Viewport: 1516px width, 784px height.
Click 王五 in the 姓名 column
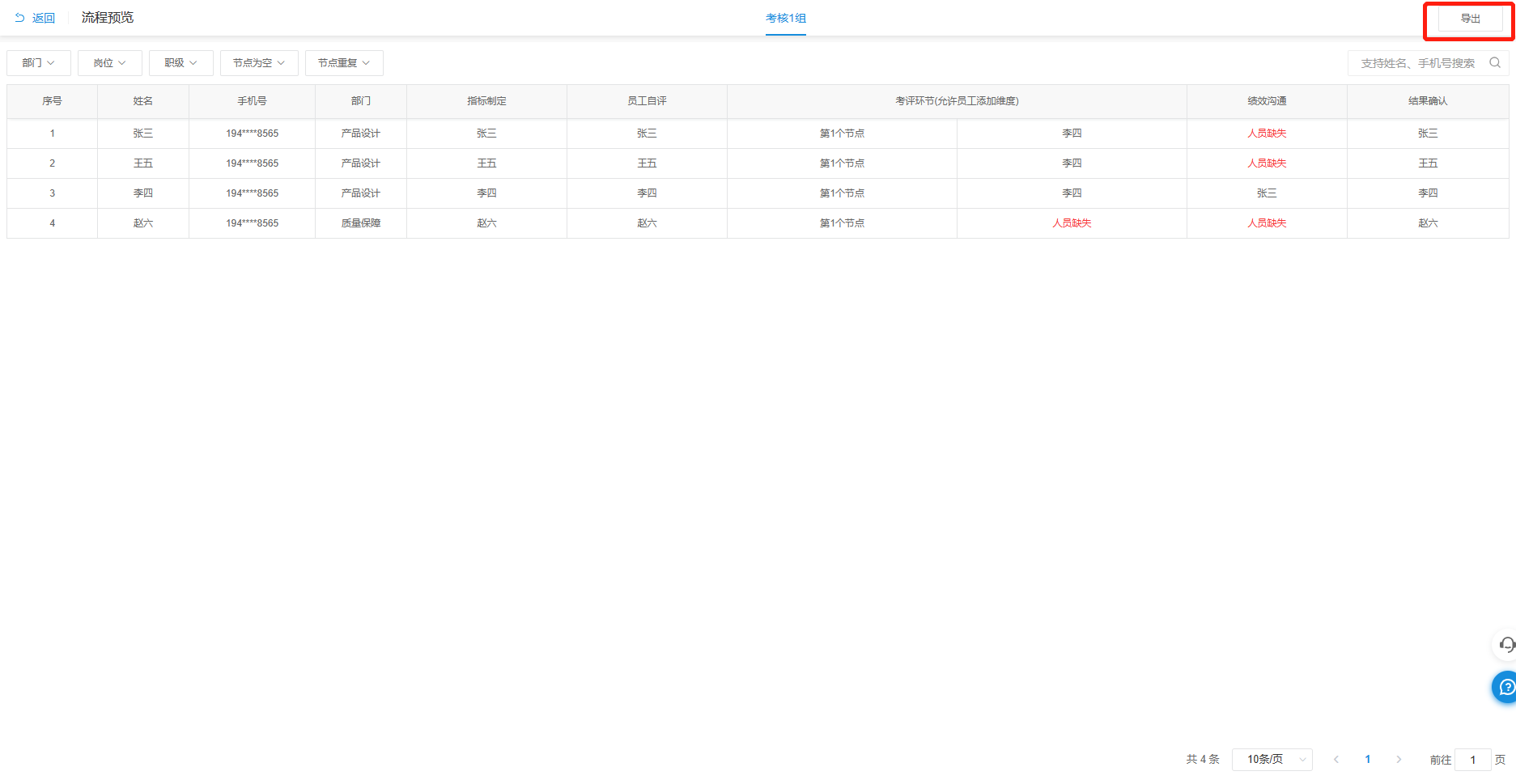tap(143, 163)
